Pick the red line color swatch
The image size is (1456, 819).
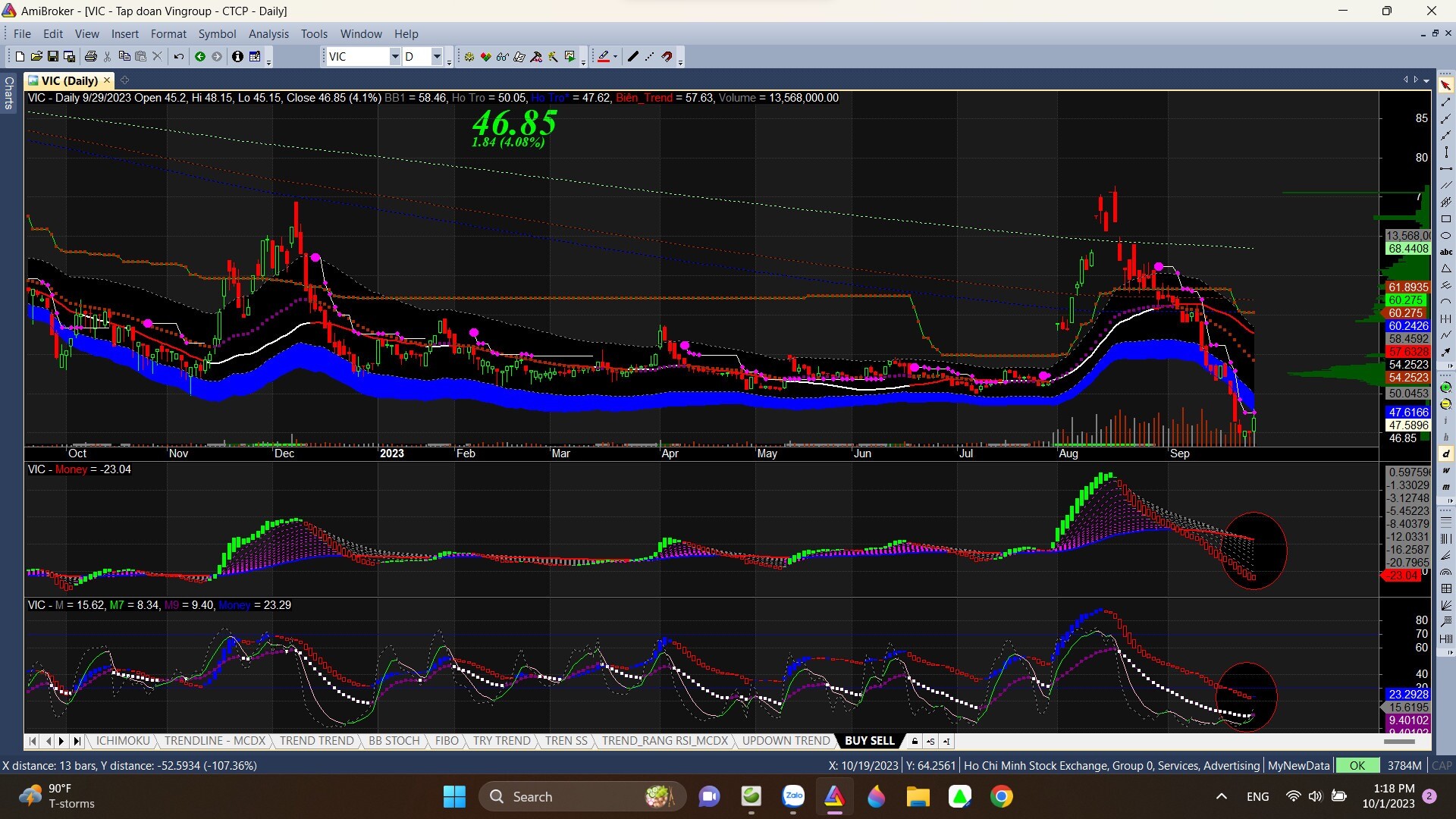tap(603, 57)
